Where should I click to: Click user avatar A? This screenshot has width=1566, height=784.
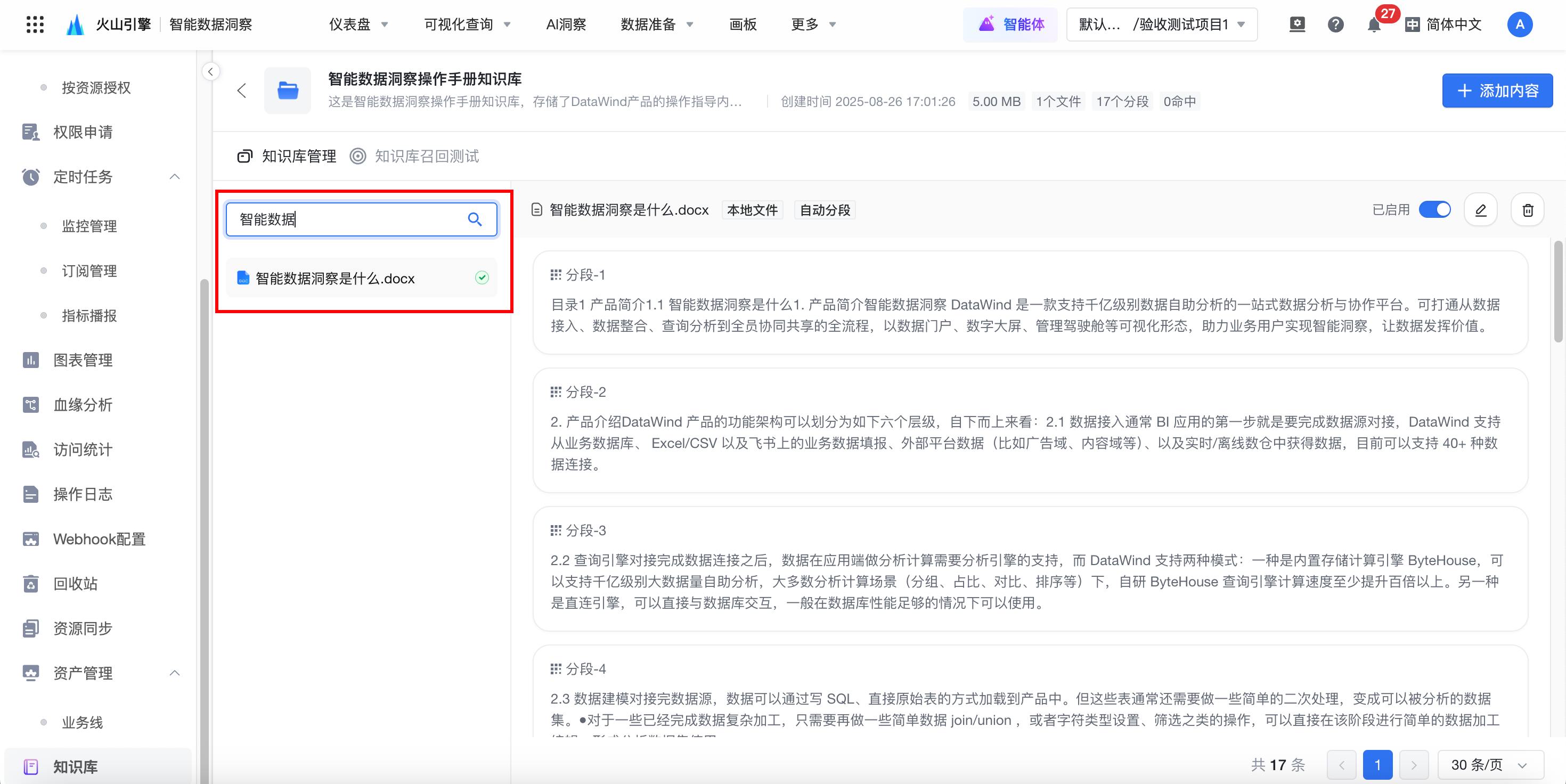(x=1519, y=25)
